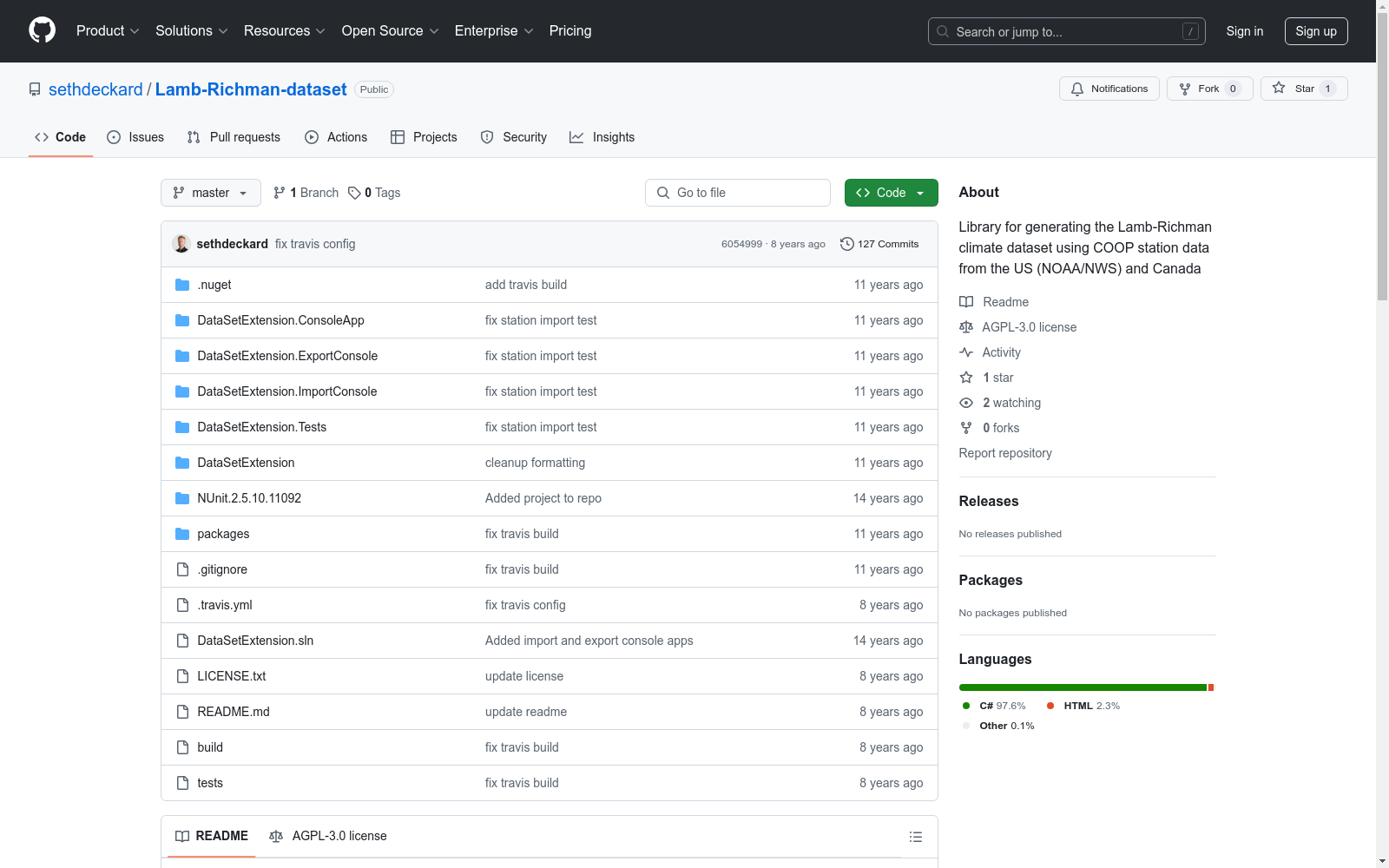The height and width of the screenshot is (868, 1389).
Task: Click the eye icon beside watching
Action: (966, 403)
